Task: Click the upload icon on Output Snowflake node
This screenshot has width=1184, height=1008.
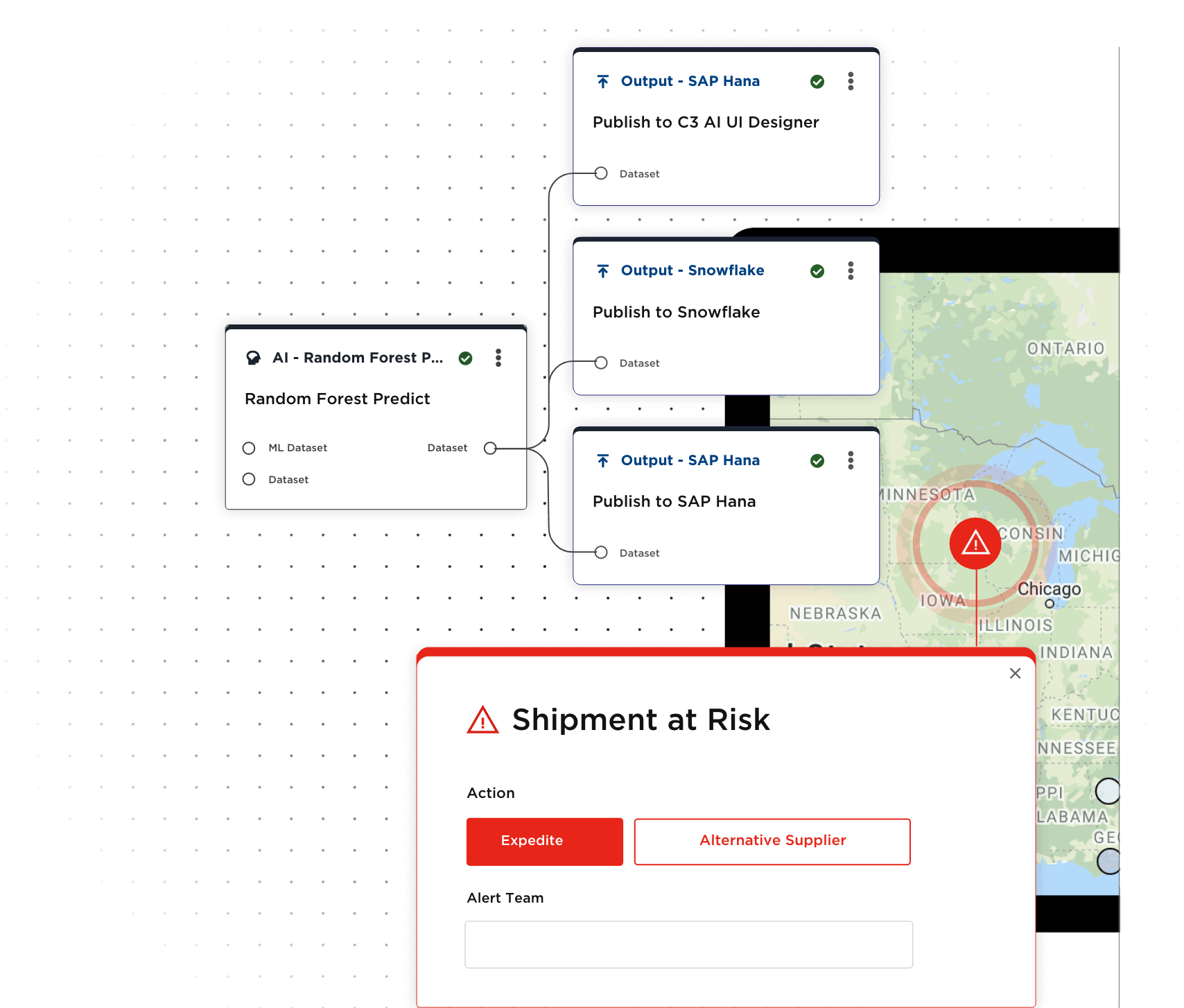Action: click(x=603, y=271)
